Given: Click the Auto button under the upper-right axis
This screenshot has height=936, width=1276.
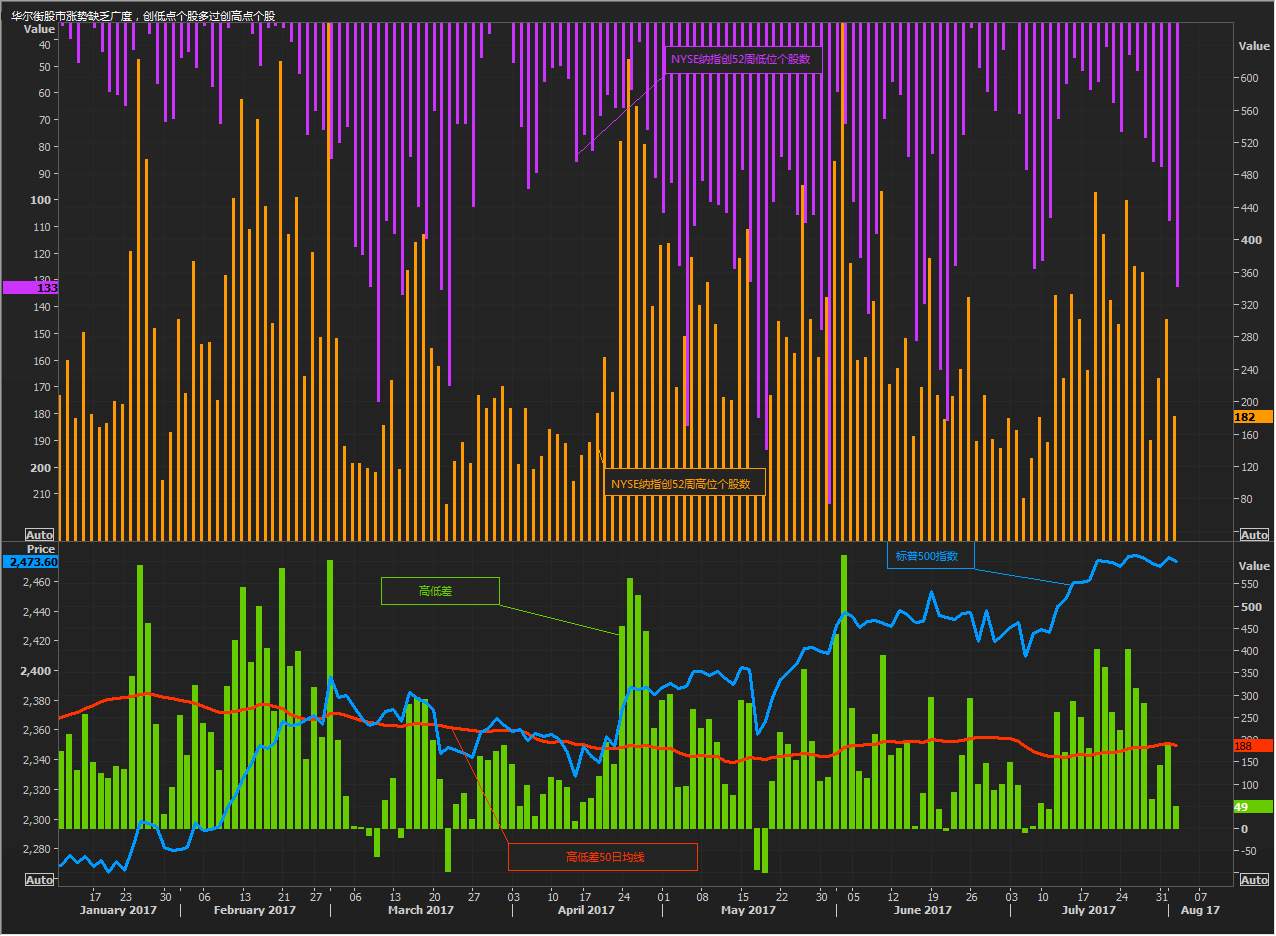Looking at the screenshot, I should coord(1254,535).
